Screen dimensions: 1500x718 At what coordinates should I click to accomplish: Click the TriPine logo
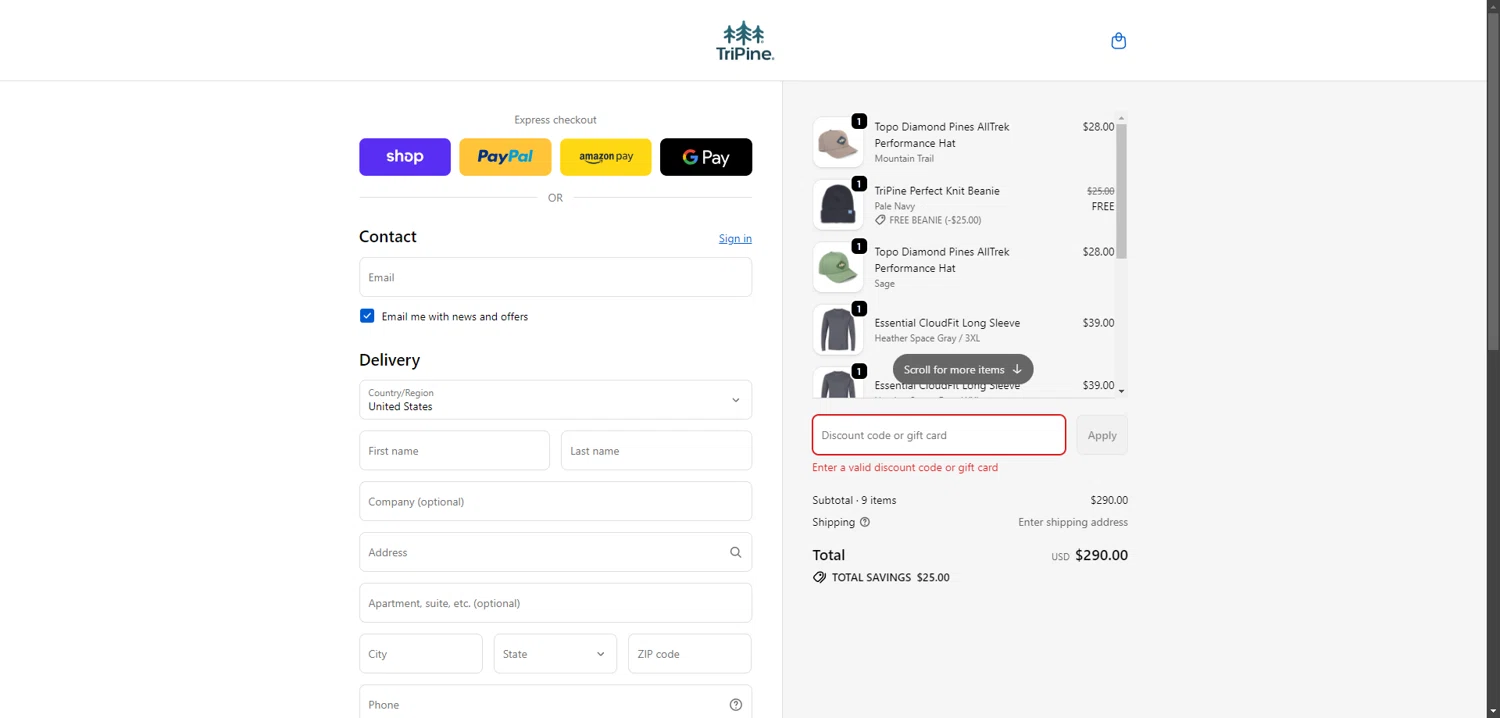[745, 41]
